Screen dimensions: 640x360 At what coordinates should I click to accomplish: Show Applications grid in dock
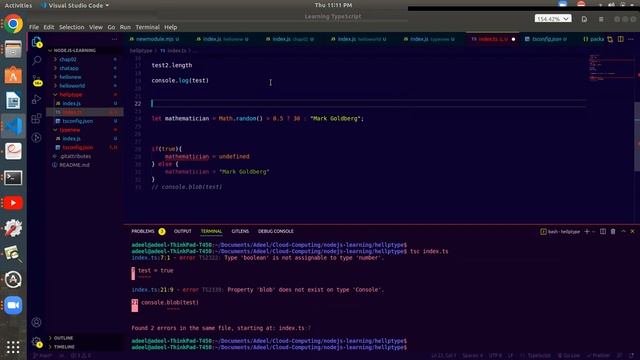[13, 347]
